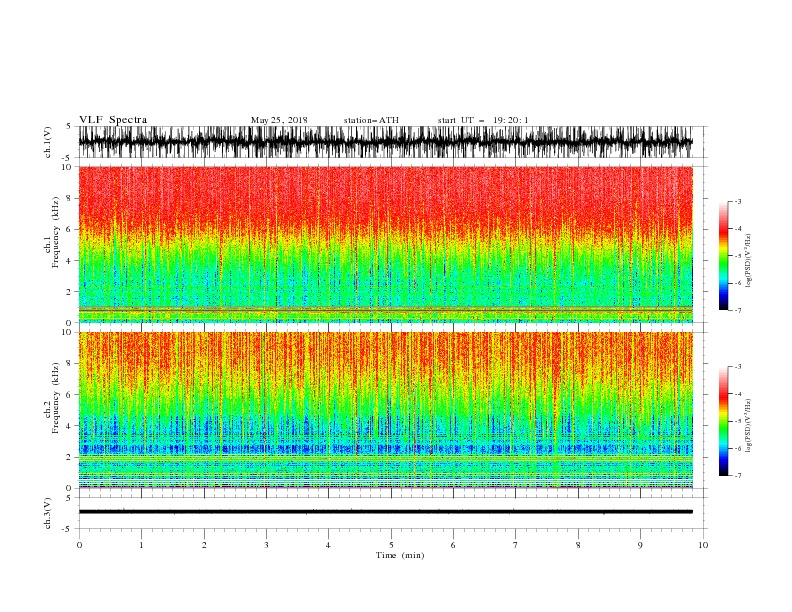Click the ch.1 frequency tick "2"
This screenshot has height=612, width=792.
coord(70,292)
